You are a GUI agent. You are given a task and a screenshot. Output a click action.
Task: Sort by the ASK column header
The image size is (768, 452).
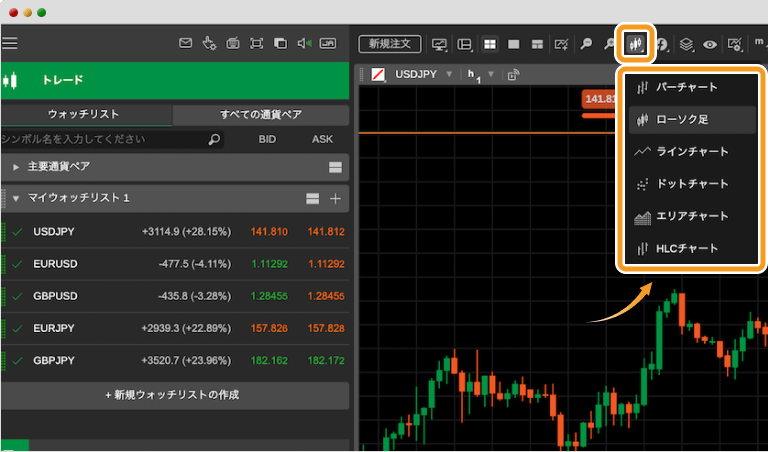pos(322,140)
